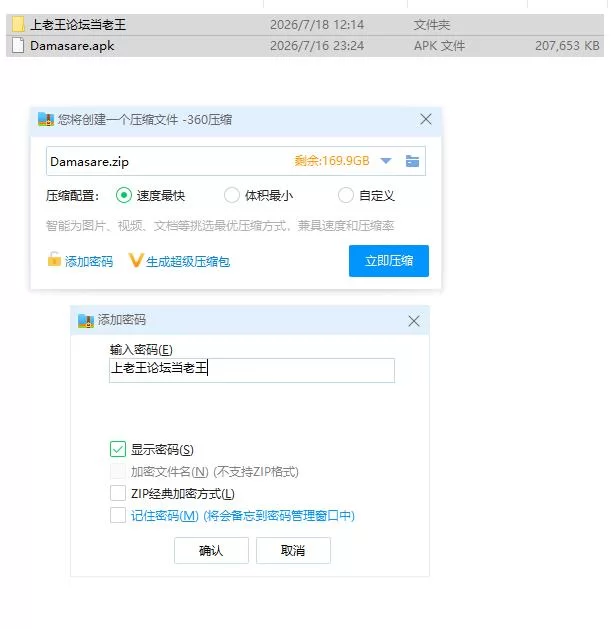Choose the 速度最快 compression option
The image size is (615, 629).
coord(124,195)
